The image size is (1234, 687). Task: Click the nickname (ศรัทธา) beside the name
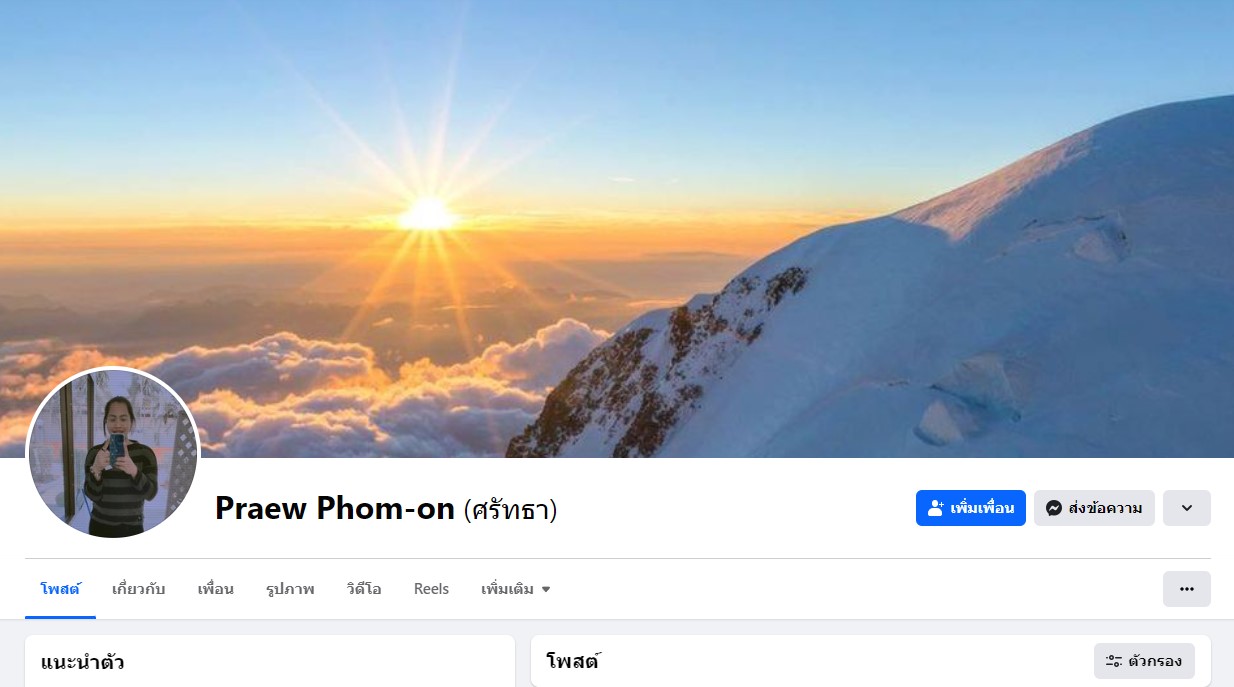point(510,510)
